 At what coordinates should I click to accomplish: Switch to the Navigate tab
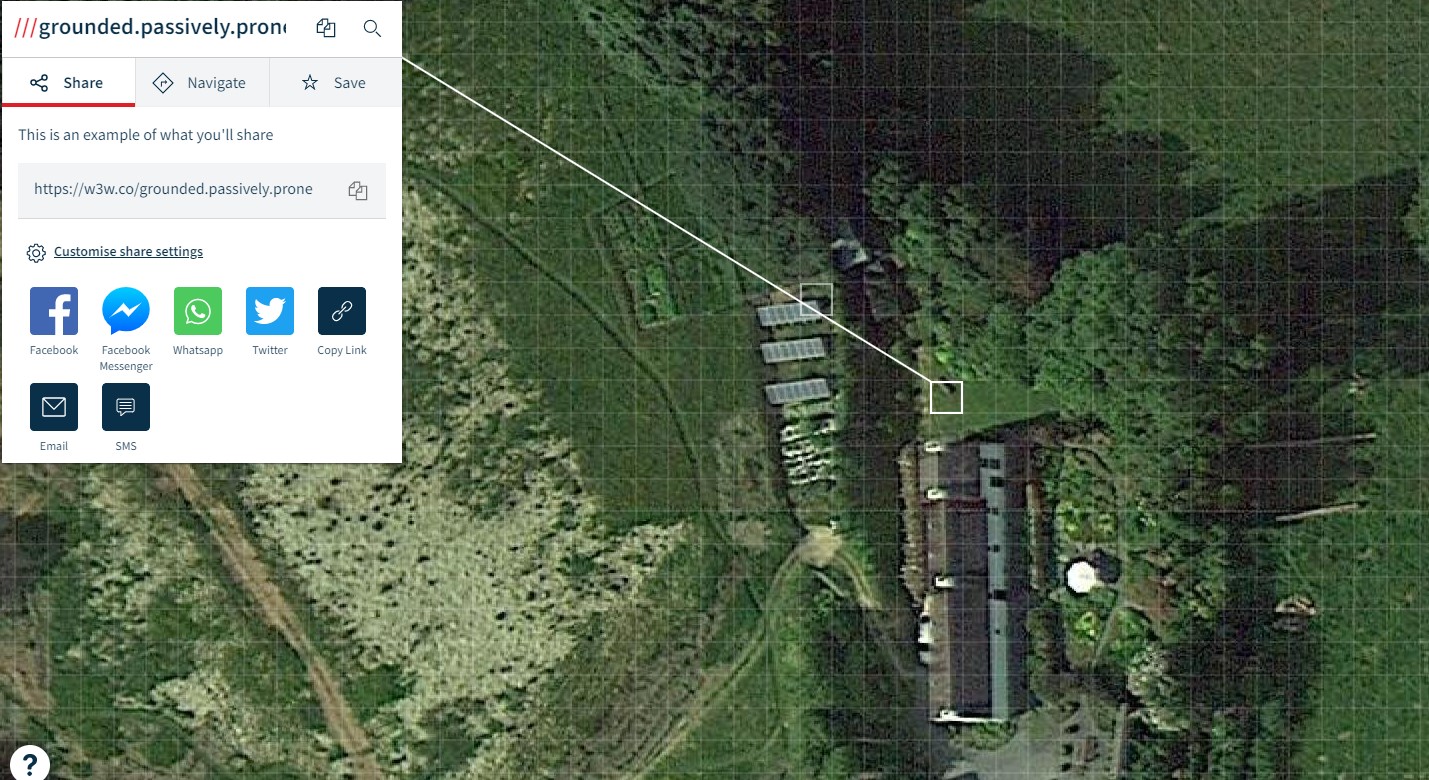202,83
